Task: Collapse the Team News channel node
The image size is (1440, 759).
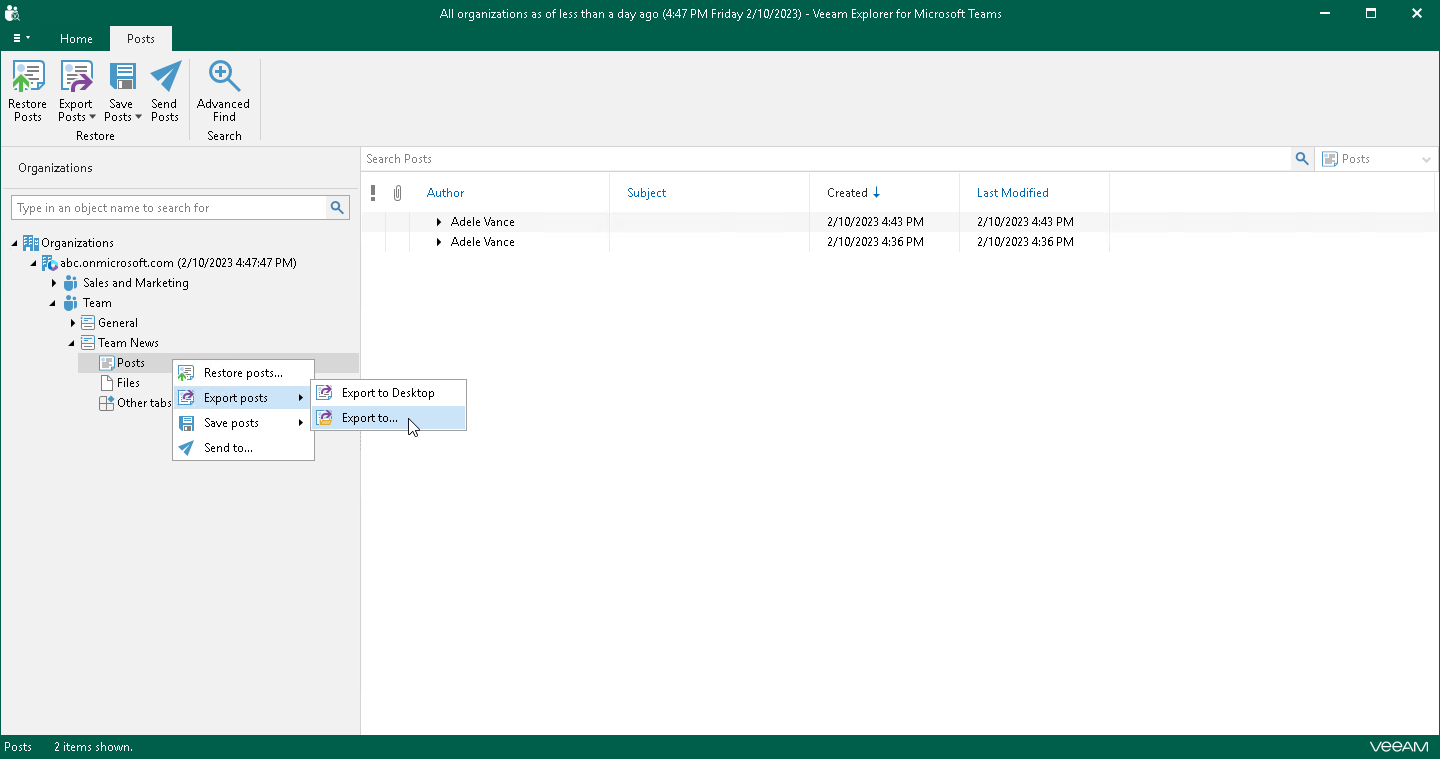Action: [x=73, y=343]
